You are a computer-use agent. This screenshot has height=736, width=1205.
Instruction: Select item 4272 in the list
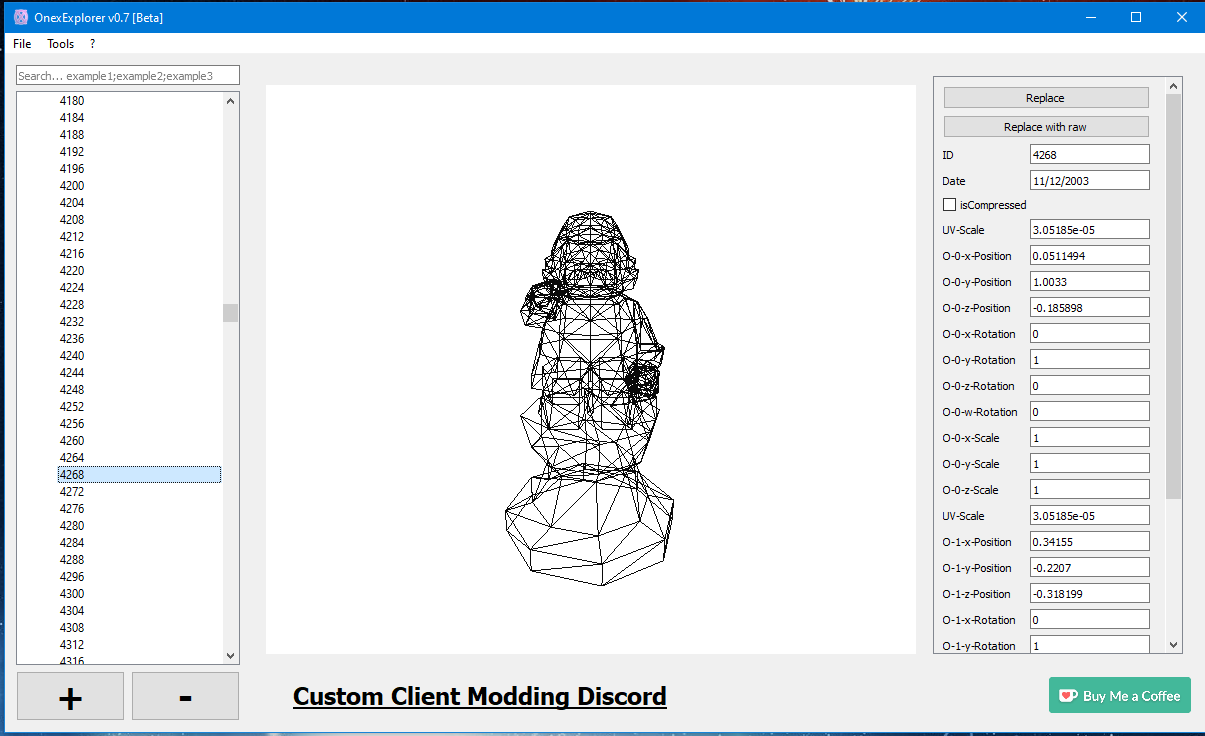(72, 492)
